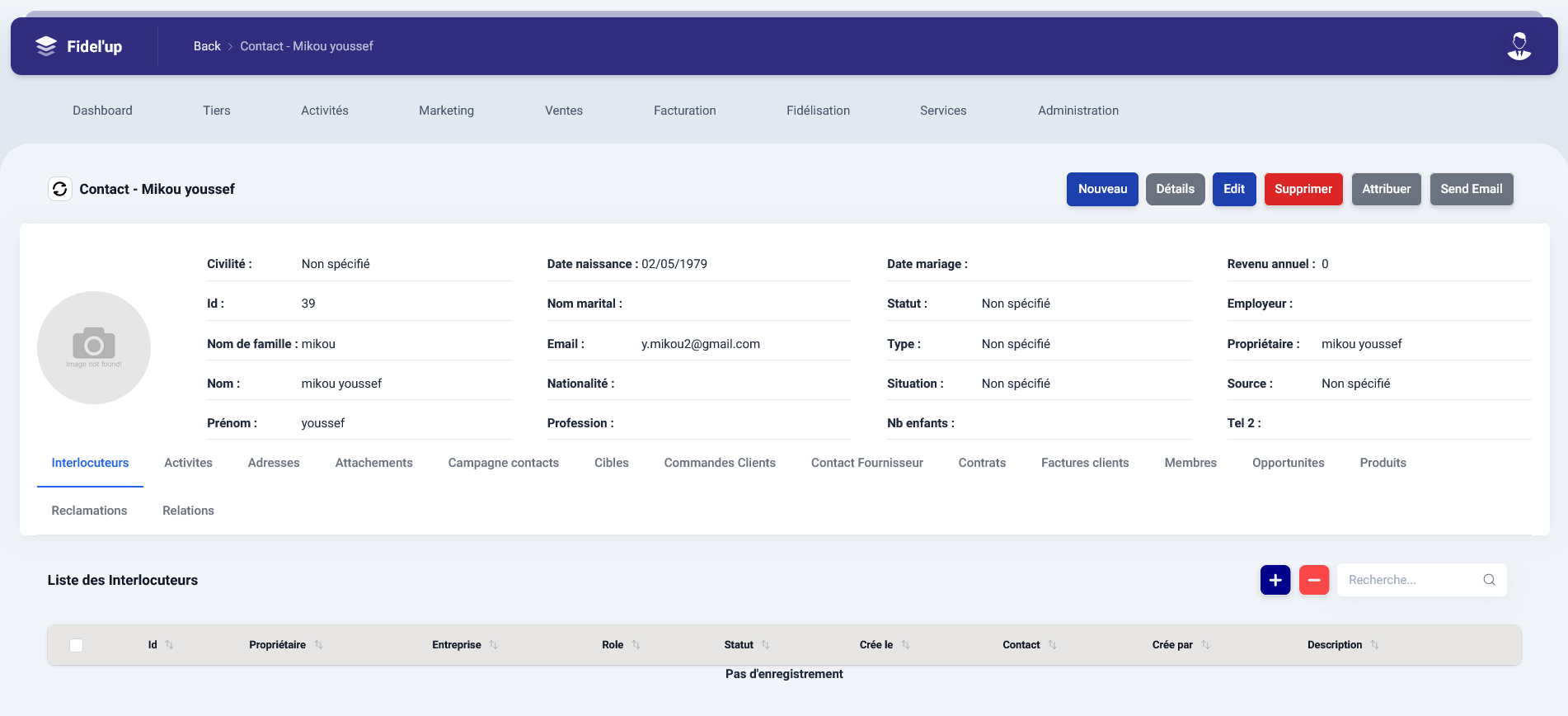
Task: Click the search magnifier icon
Action: point(1489,580)
